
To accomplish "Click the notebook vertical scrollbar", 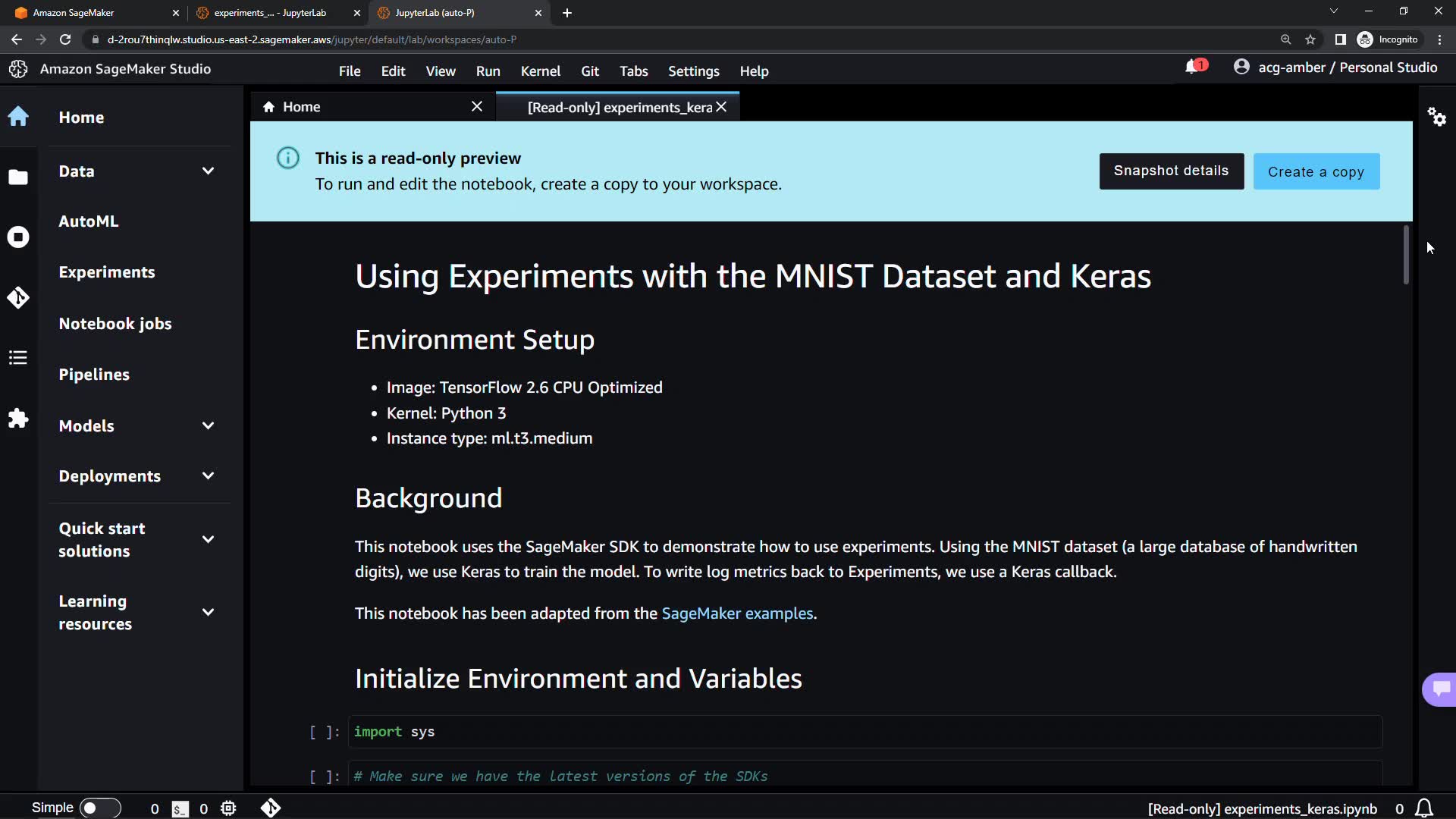I will pyautogui.click(x=1405, y=255).
